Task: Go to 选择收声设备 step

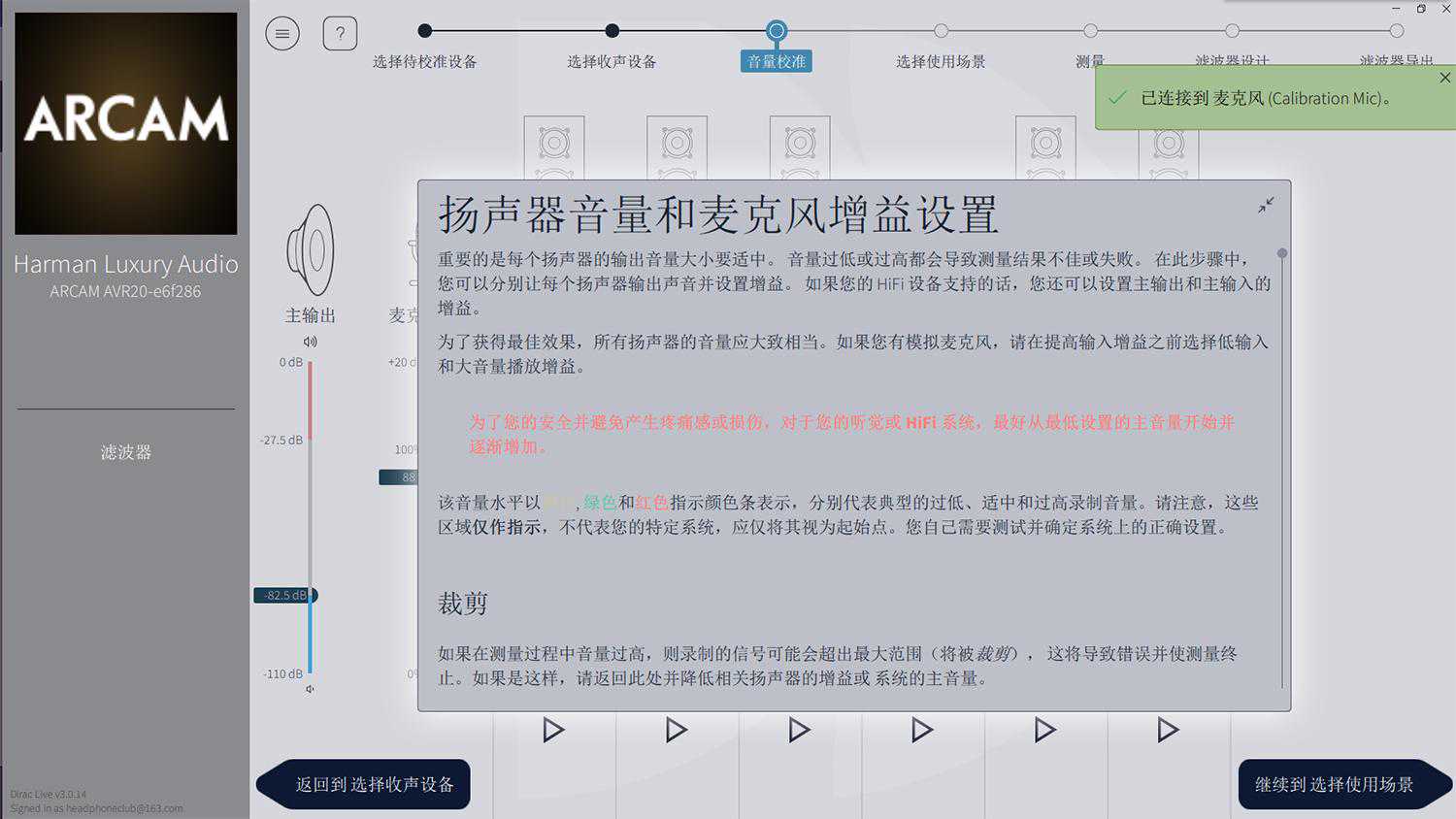Action: click(x=612, y=31)
